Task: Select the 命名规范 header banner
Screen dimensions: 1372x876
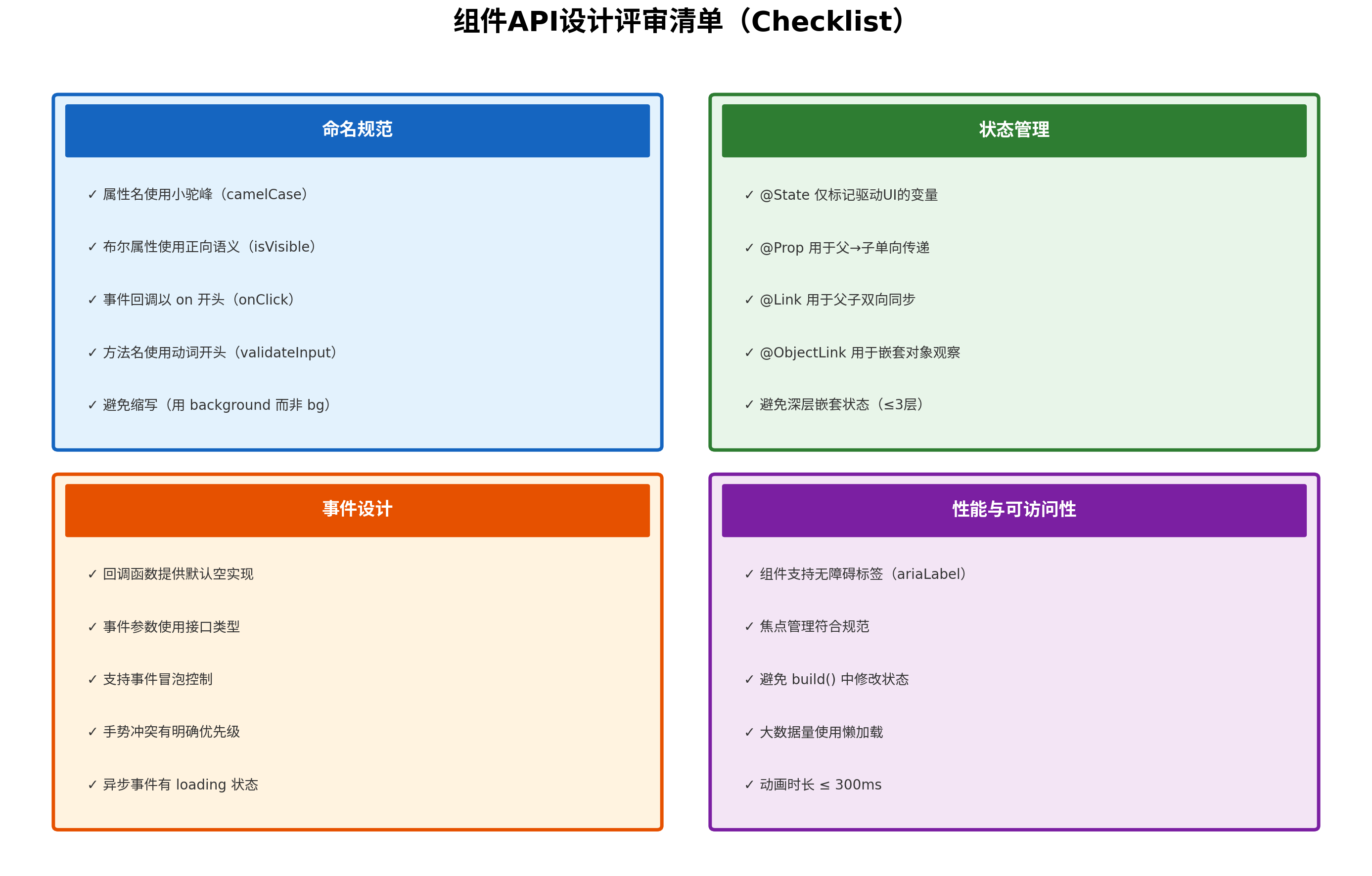Action: (357, 131)
